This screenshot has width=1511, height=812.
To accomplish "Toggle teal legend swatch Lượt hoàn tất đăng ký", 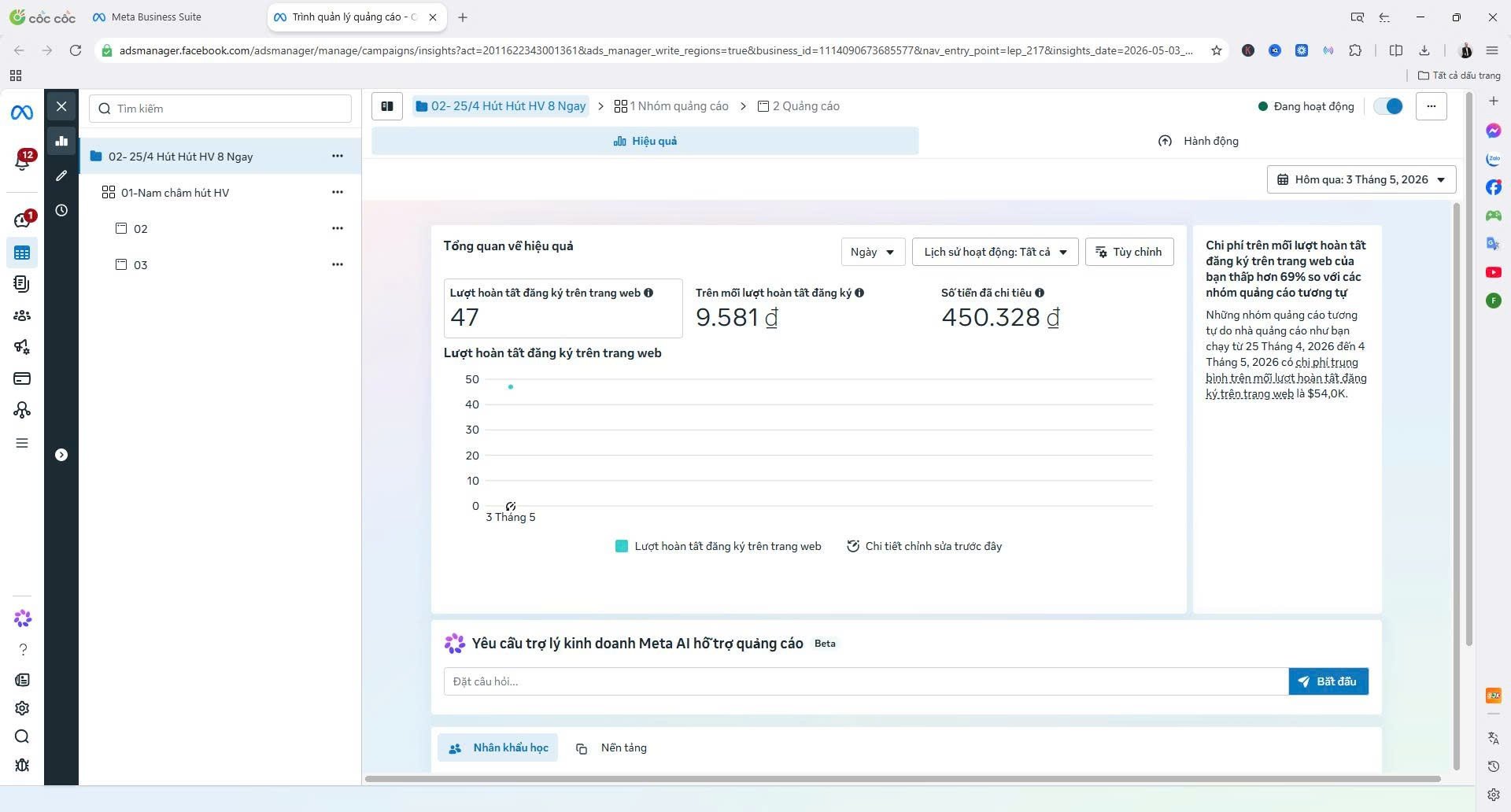I will 622,546.
